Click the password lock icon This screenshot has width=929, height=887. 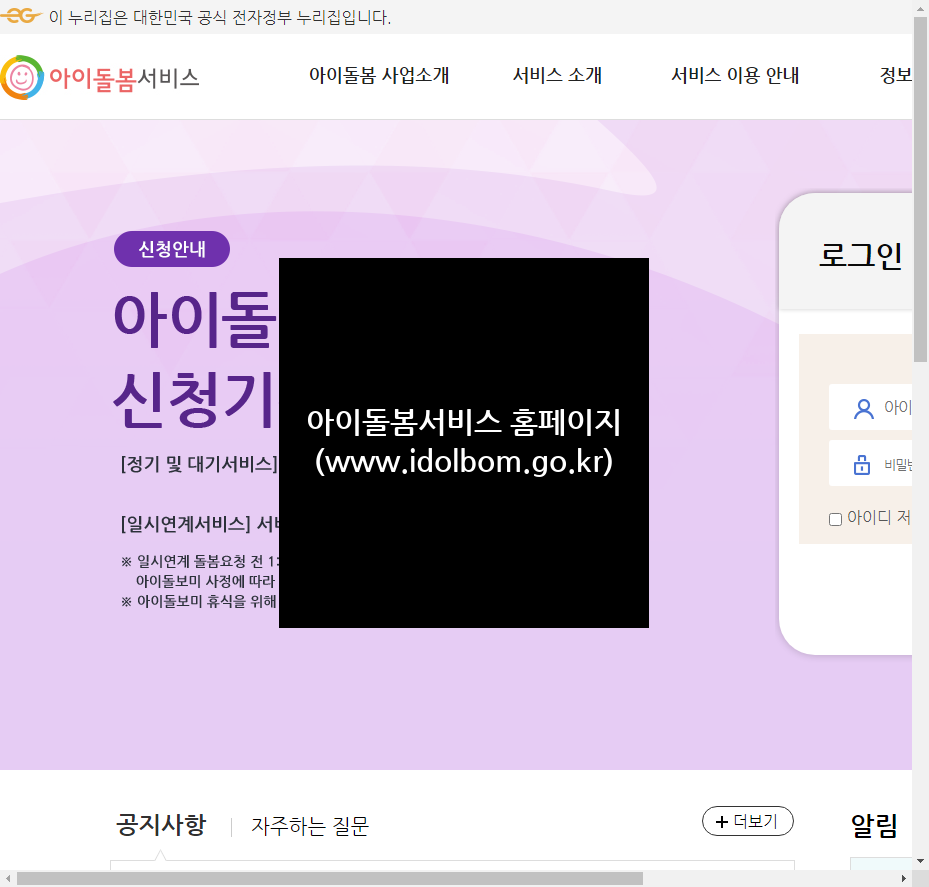click(862, 464)
